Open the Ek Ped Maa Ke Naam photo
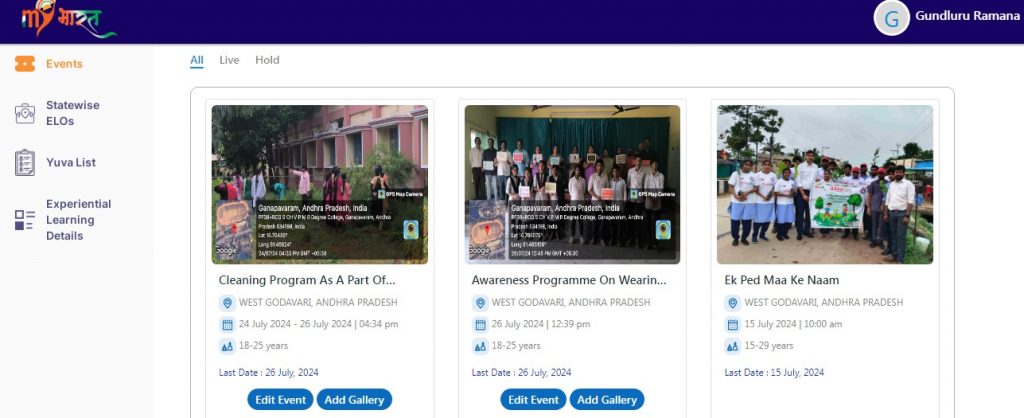Screen dimensions: 1024x418 [825, 185]
